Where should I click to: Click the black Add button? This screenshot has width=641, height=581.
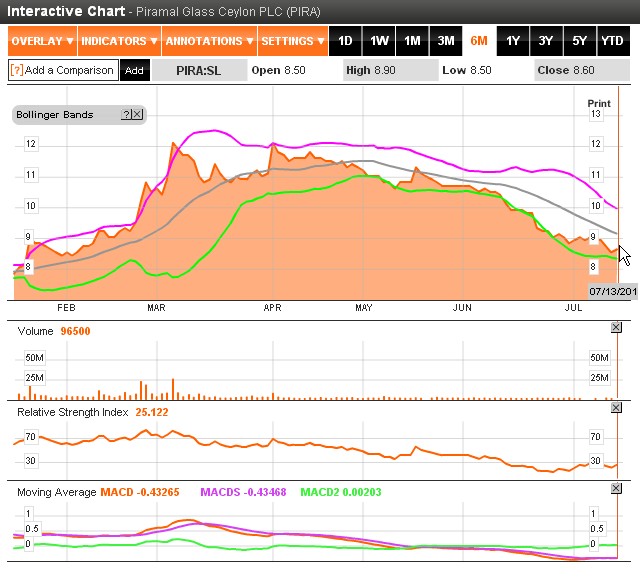point(134,70)
